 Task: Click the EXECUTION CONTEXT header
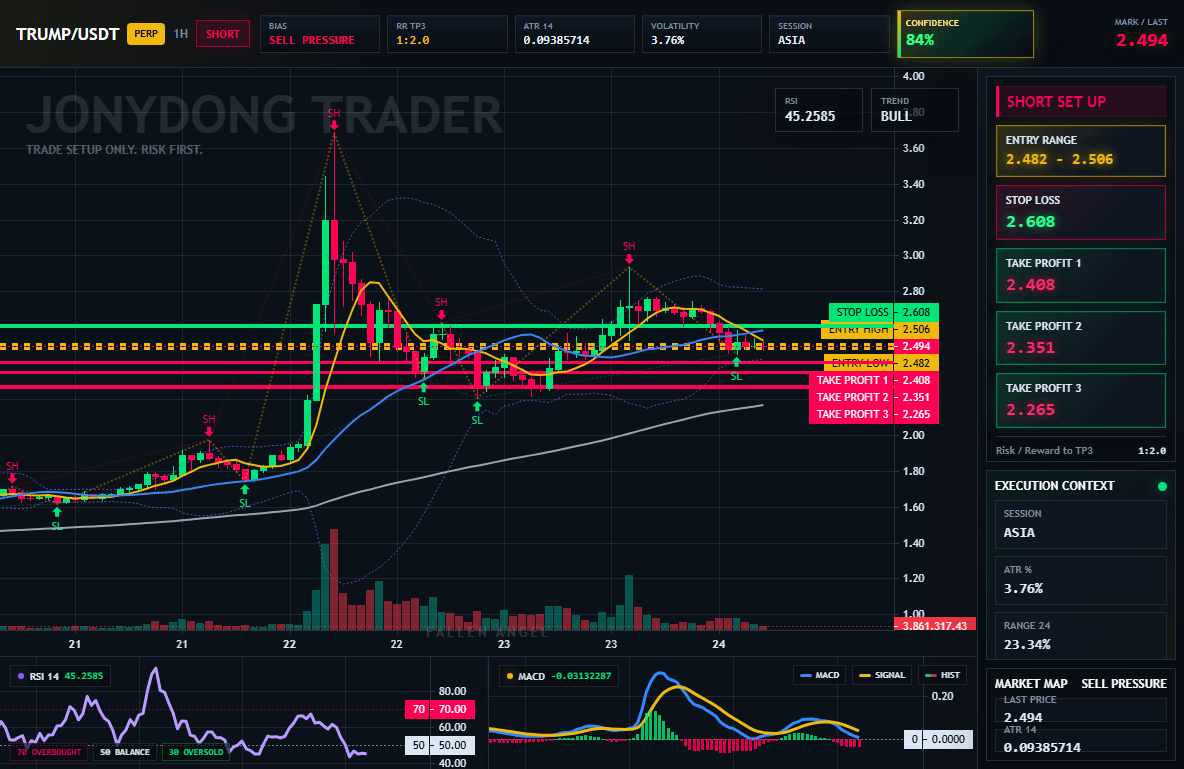[1054, 486]
